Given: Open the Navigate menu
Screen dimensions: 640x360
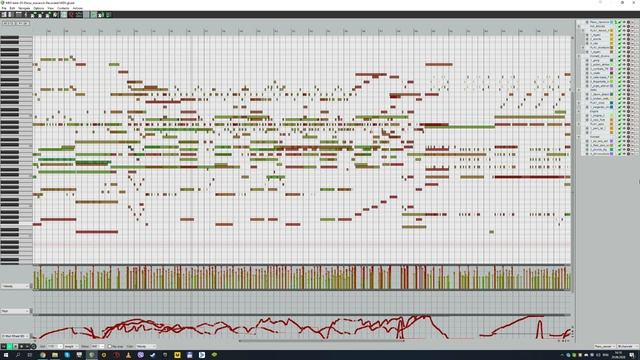Looking at the screenshot, I should click(x=24, y=8).
